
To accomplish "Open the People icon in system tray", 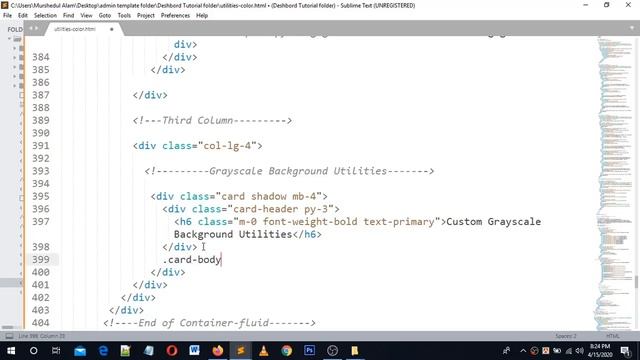I will coord(506,351).
